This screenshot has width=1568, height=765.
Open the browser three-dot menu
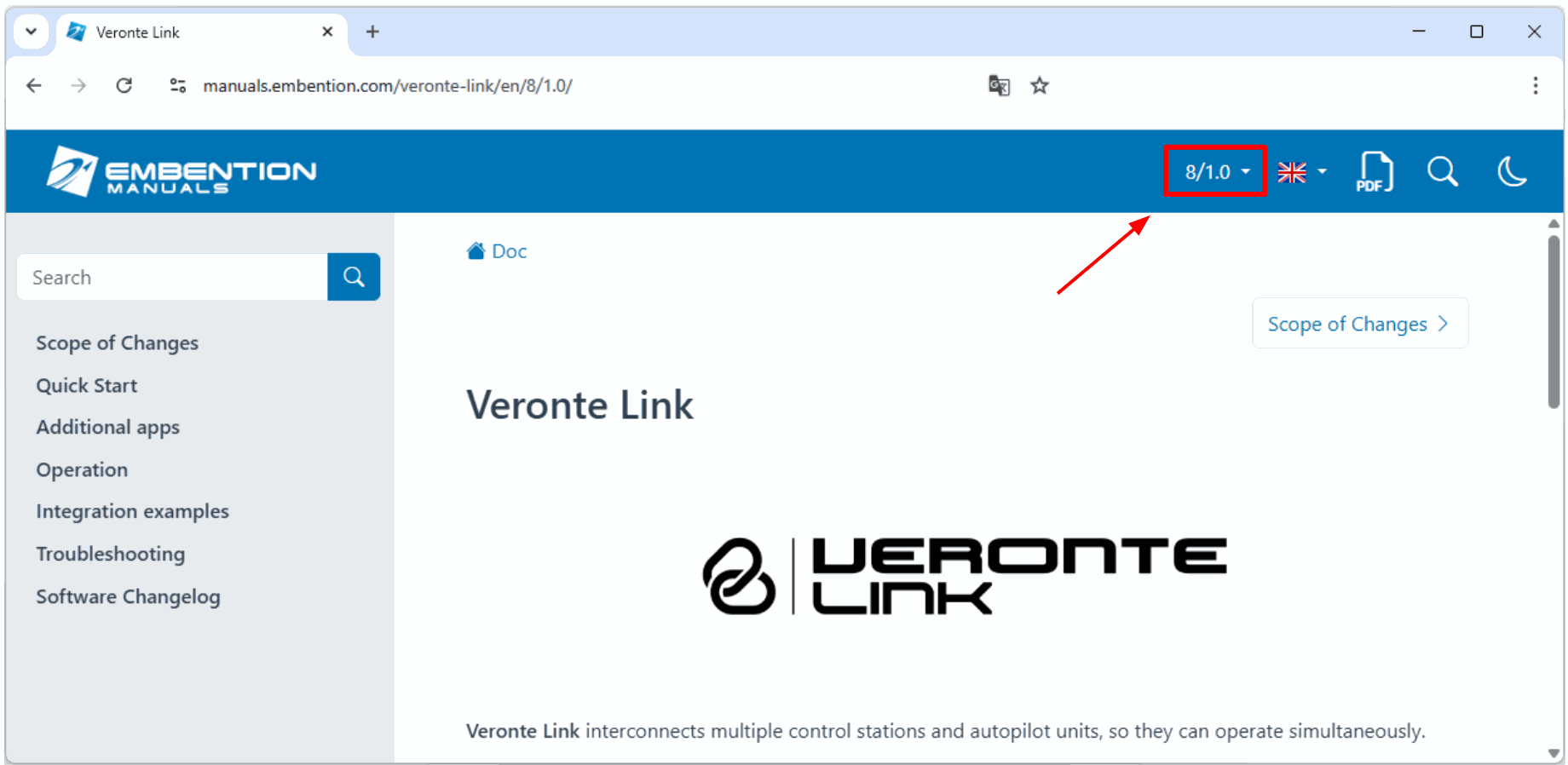[x=1535, y=85]
